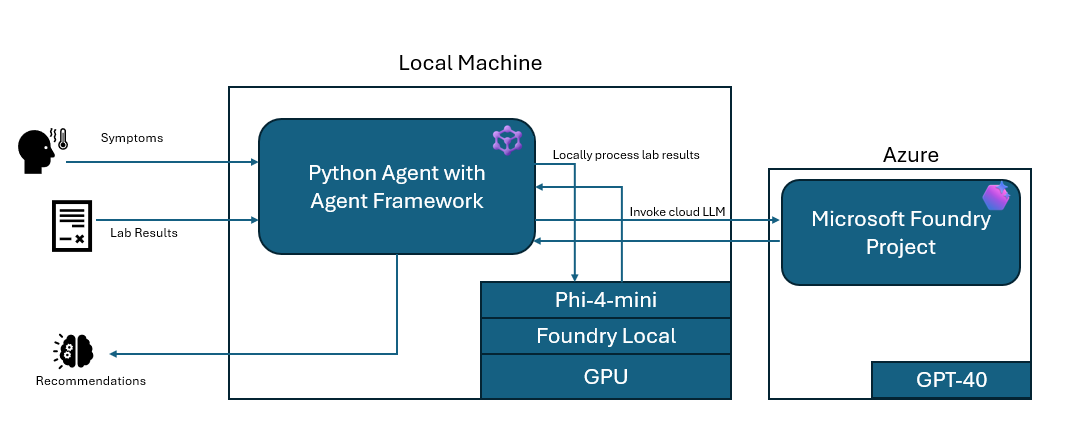1085x440 pixels.
Task: Click the lab results document icon
Action: pyautogui.click(x=70, y=224)
